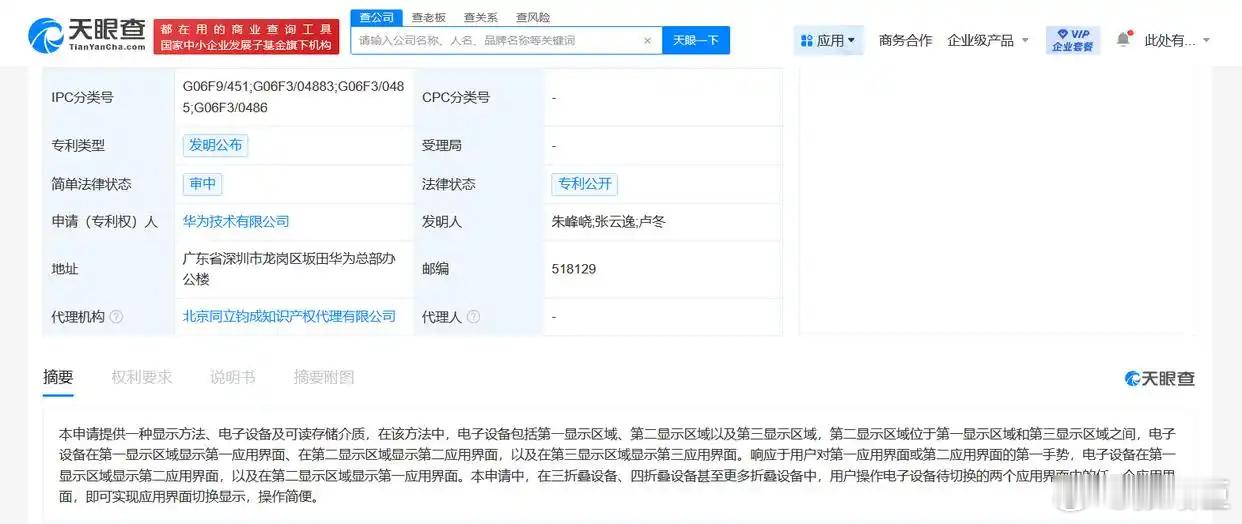
Task: Select the inventors 朱峰峣;张云逸;卢冬
Action: point(608,221)
